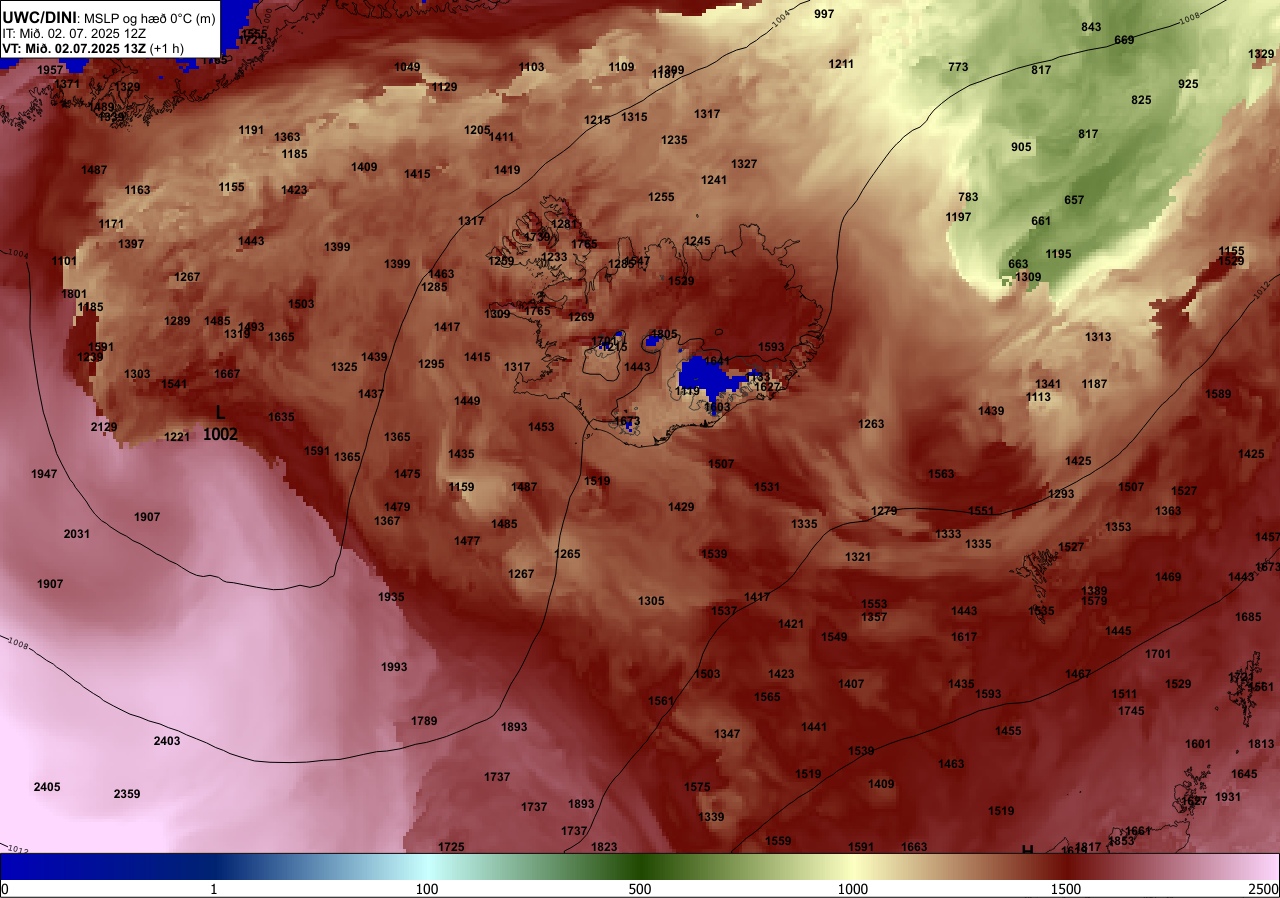The width and height of the screenshot is (1280, 898).
Task: Select the height value '669'
Action: point(1124,40)
